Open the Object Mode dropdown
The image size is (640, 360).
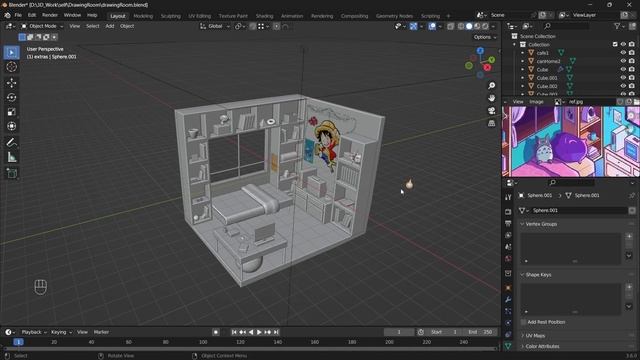coord(42,26)
